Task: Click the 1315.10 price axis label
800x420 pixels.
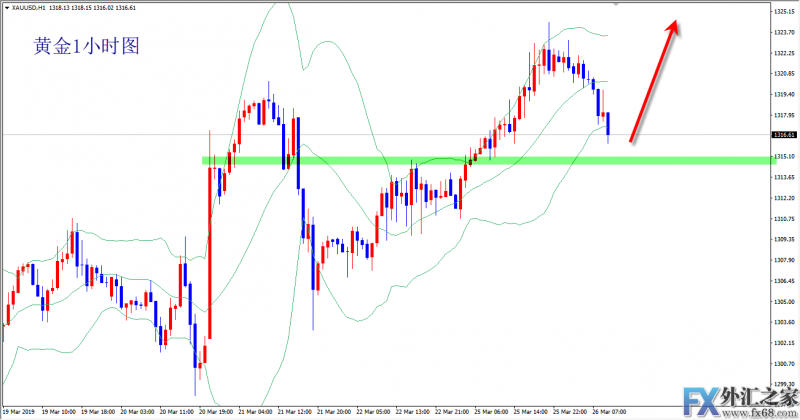Action: [x=783, y=156]
